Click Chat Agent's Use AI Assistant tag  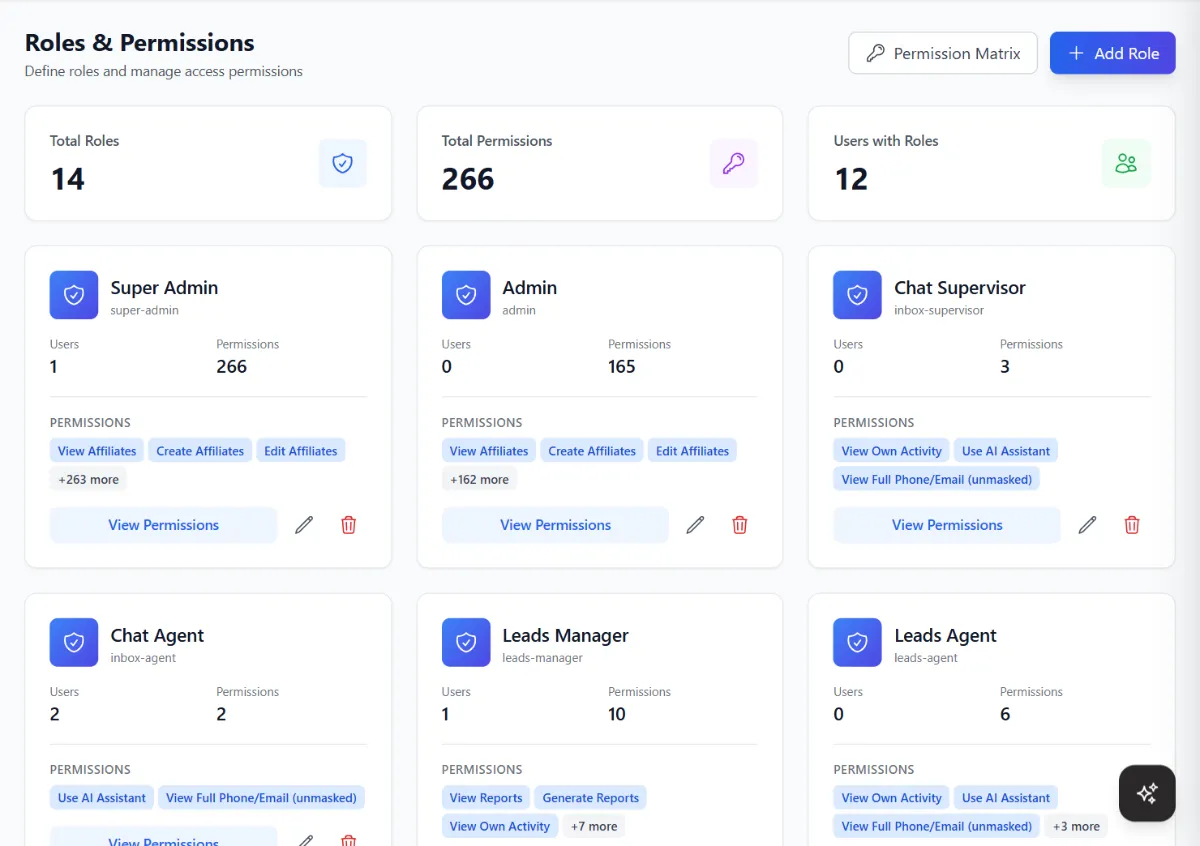[102, 798]
